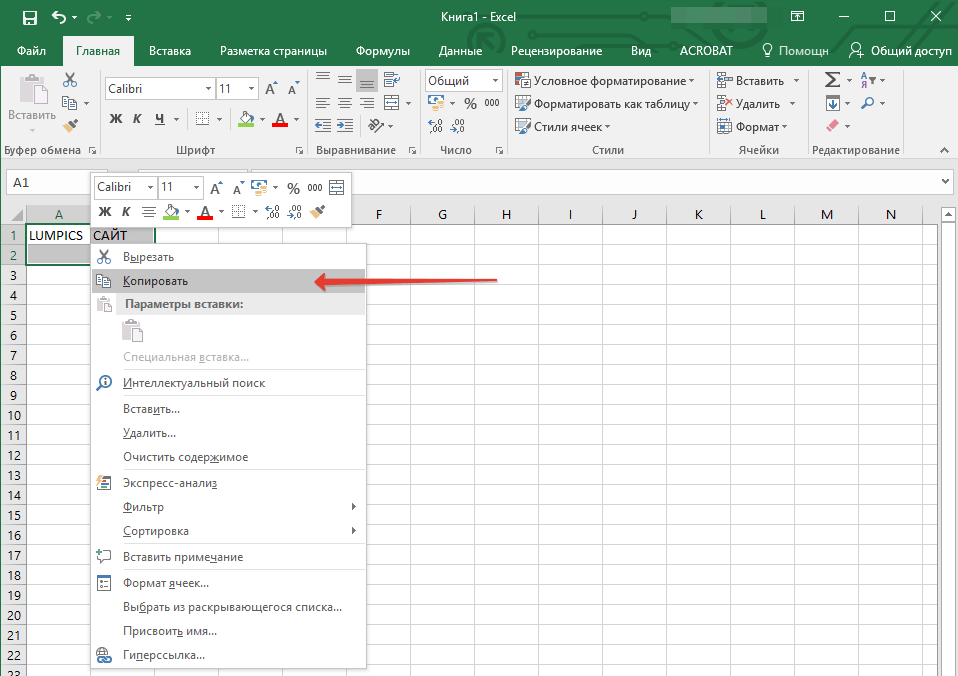The image size is (958, 676).
Task: Click the Format Painter brush in the ribbon clipboard group
Action: (x=70, y=126)
